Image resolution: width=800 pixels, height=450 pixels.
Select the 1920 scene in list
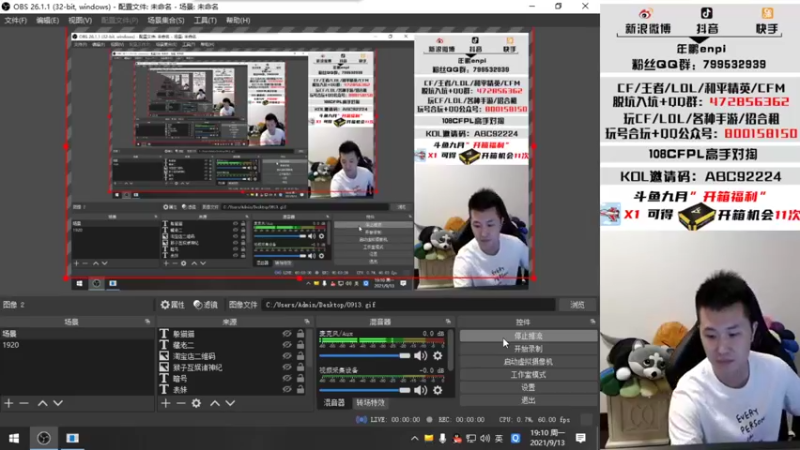(77, 345)
